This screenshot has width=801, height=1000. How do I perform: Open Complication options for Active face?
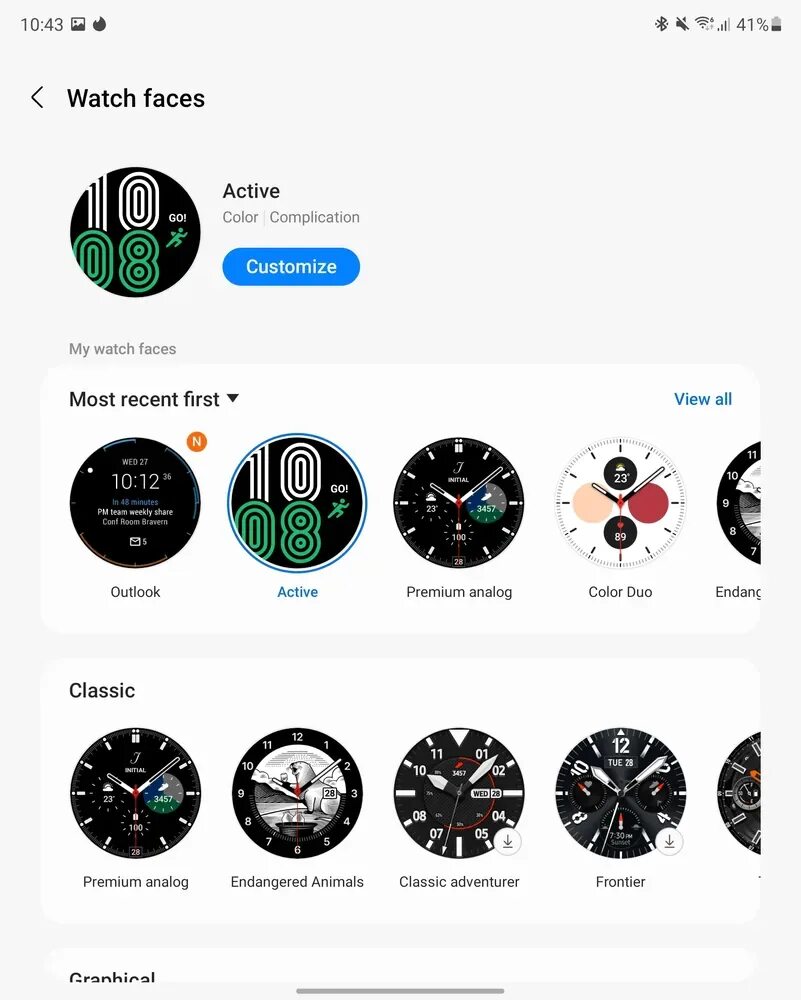pyautogui.click(x=314, y=217)
